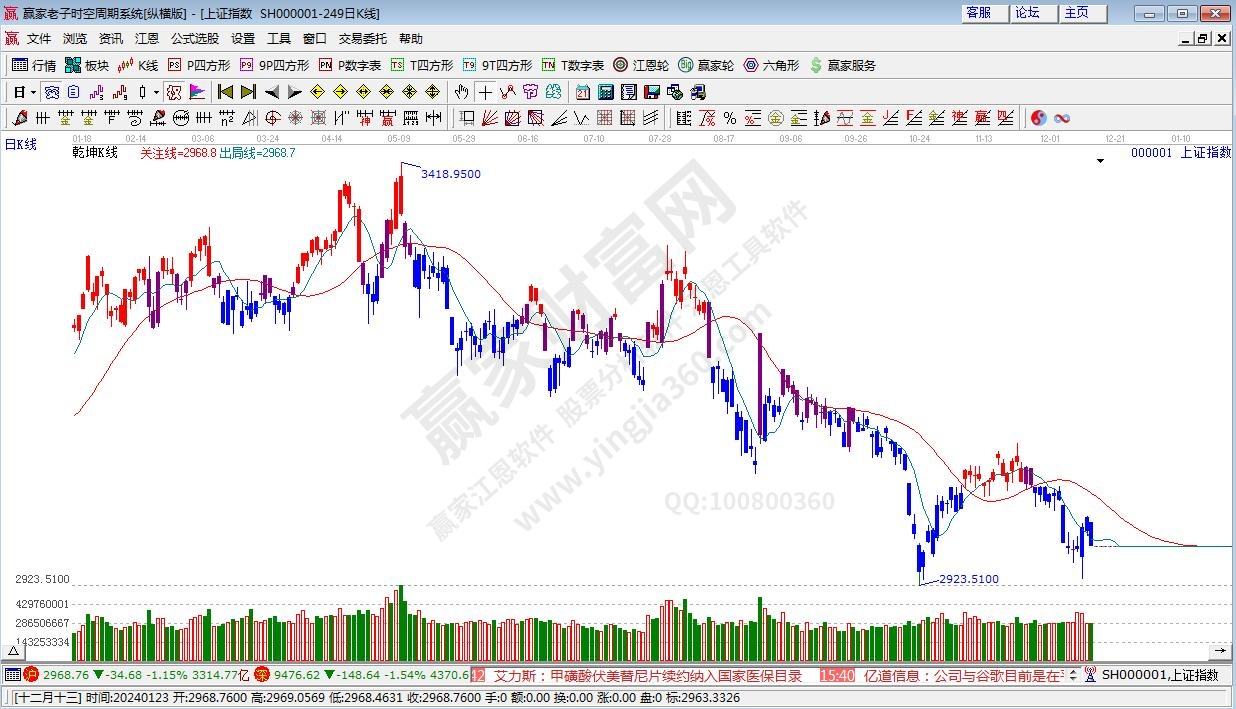Open the candlestick type dropdown arrow
The height and width of the screenshot is (709, 1236).
pos(156,92)
